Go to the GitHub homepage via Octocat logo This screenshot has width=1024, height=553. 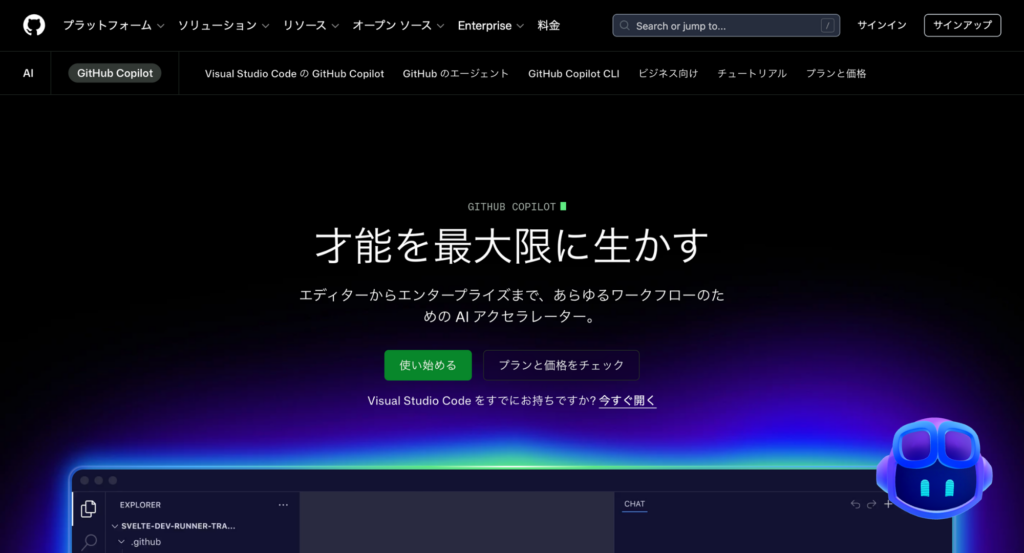tap(34, 25)
